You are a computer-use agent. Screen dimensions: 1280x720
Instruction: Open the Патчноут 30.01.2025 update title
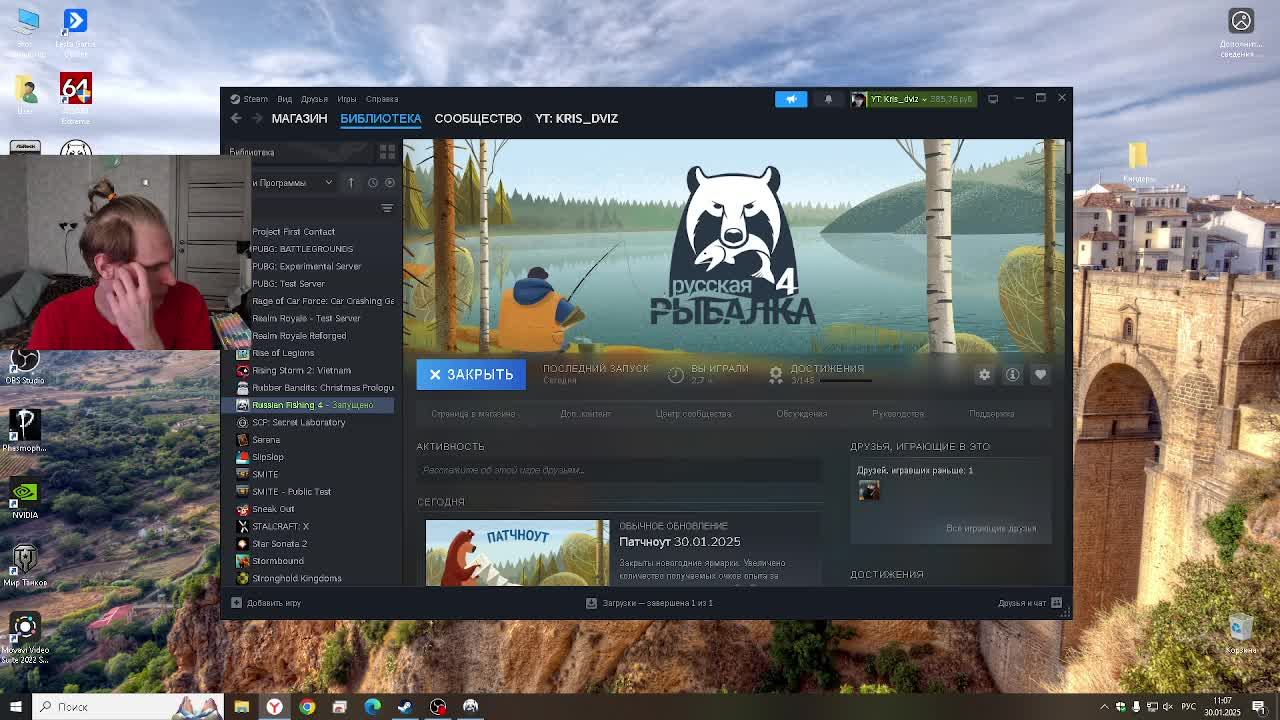click(679, 542)
